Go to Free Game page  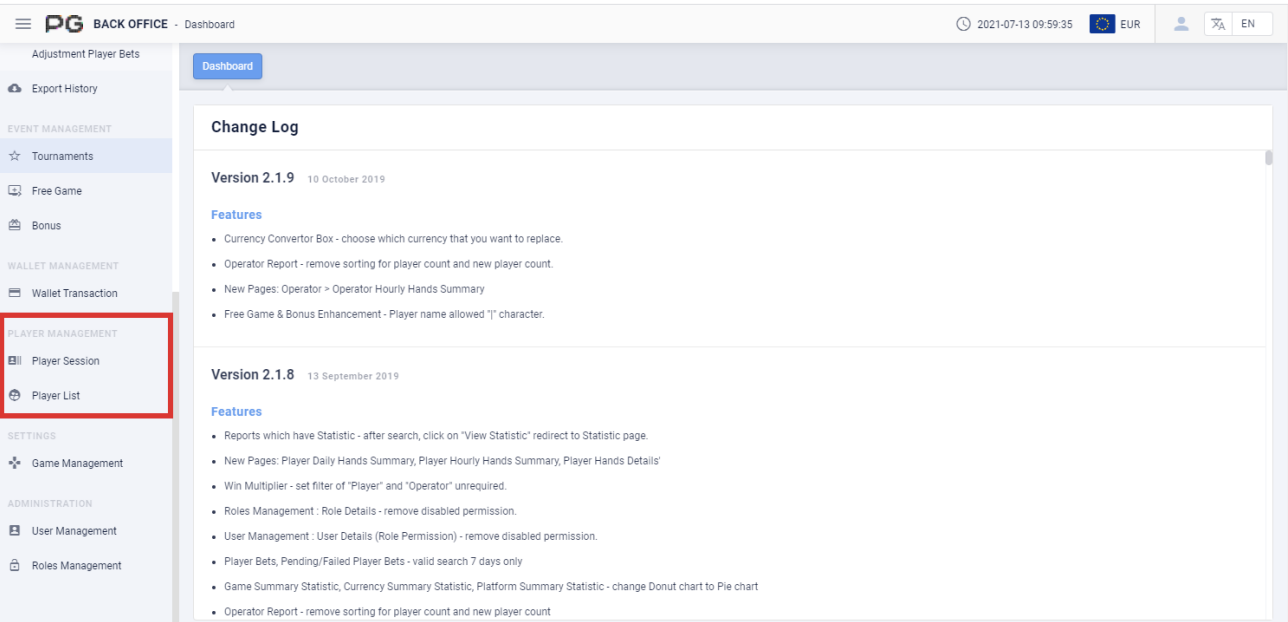point(57,191)
